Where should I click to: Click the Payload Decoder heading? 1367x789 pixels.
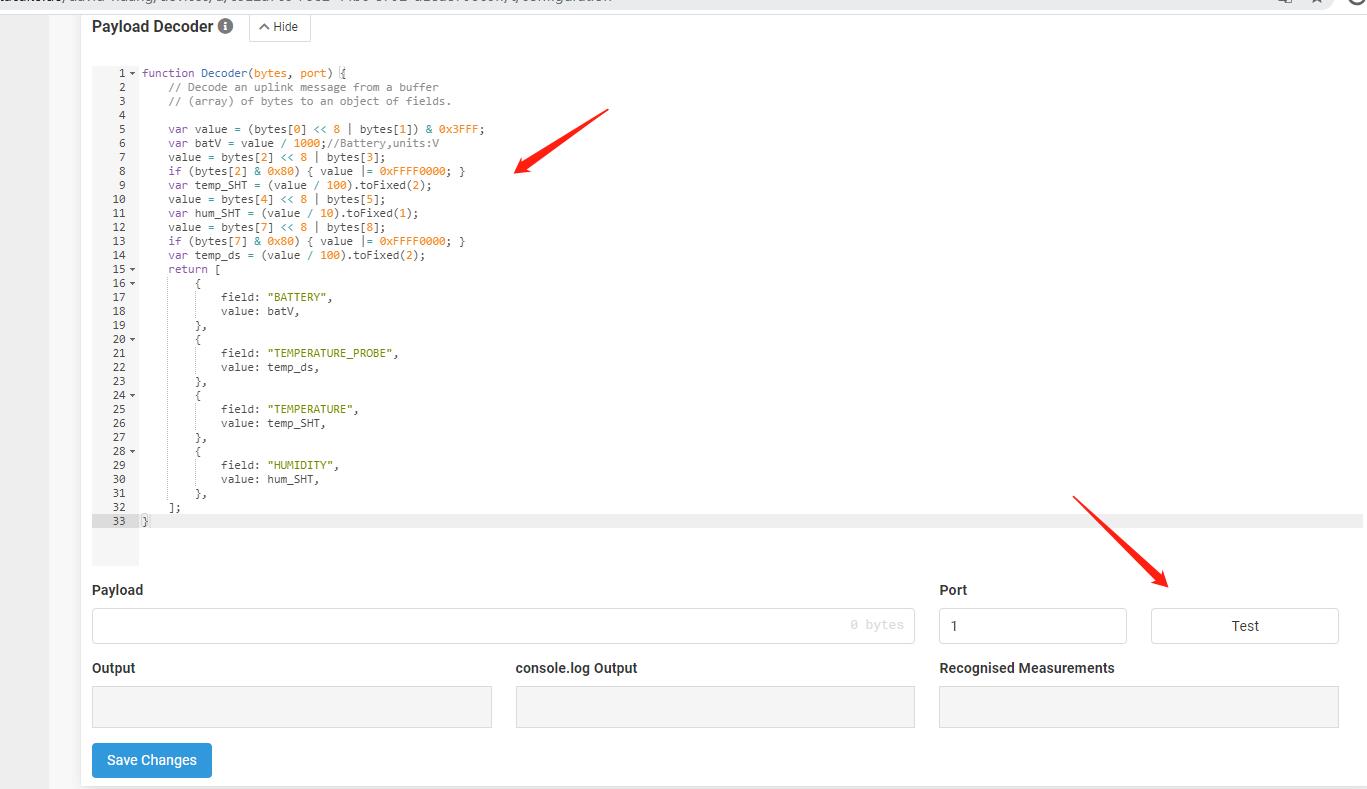click(152, 26)
